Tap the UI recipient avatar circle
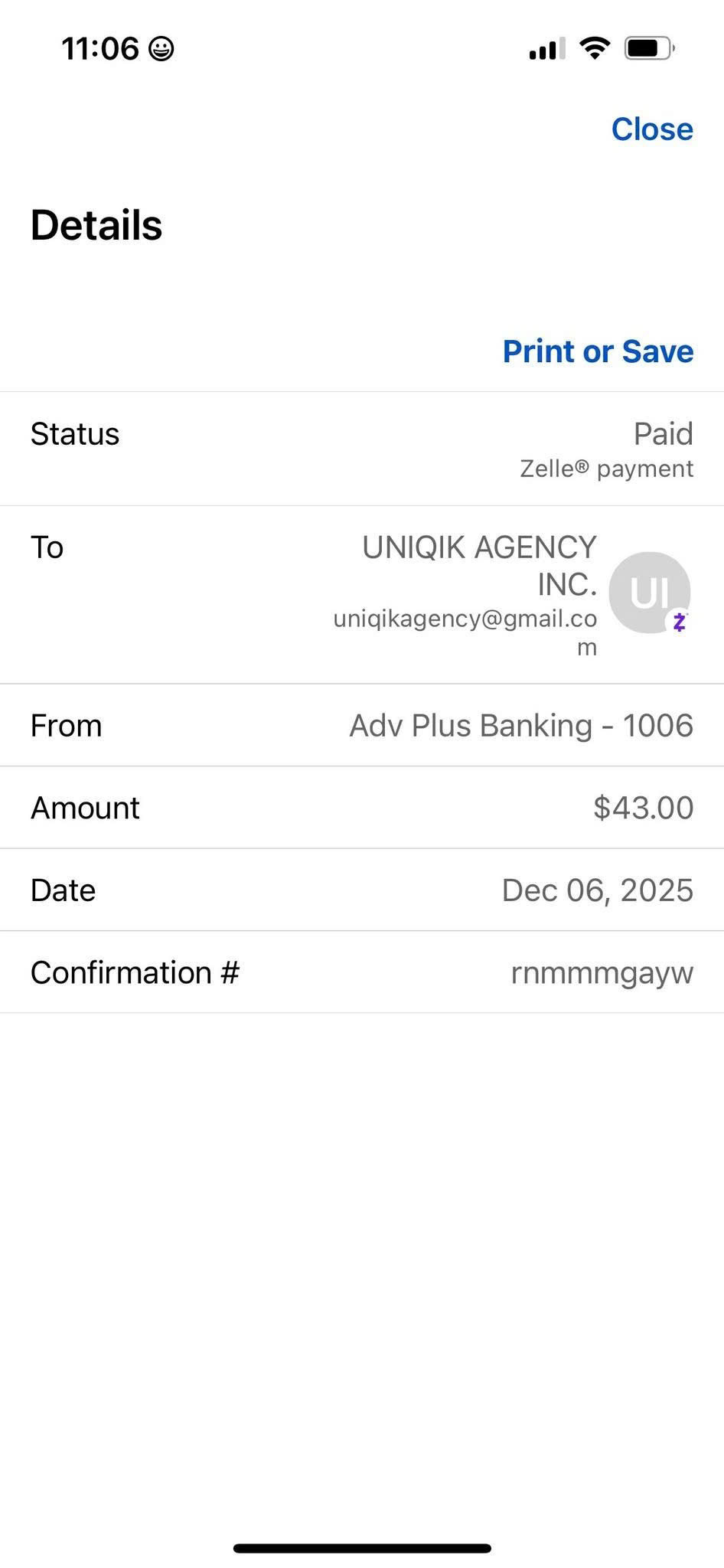This screenshot has width=724, height=1568. pyautogui.click(x=648, y=591)
